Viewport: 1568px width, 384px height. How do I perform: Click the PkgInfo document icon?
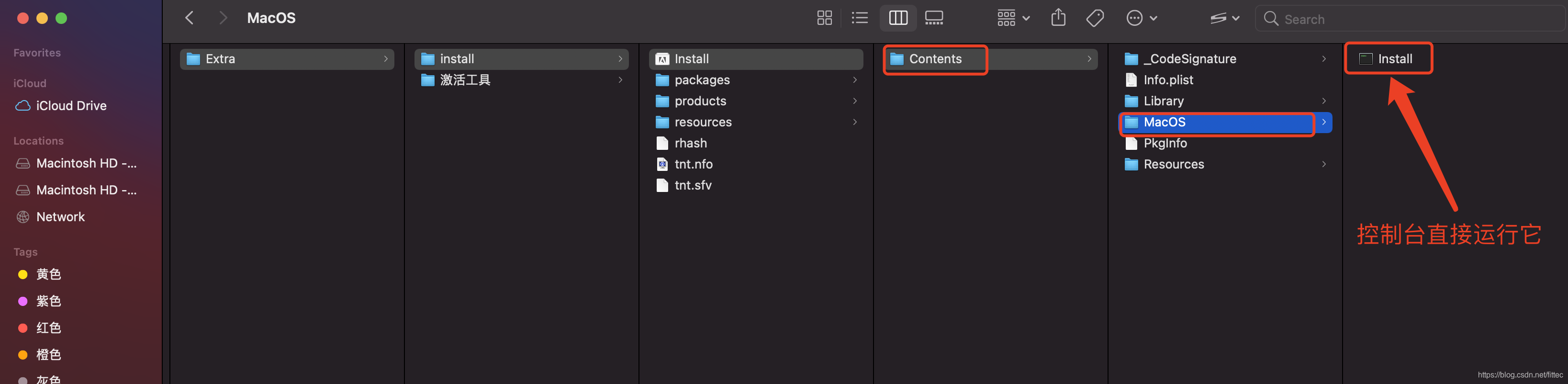tap(1131, 143)
